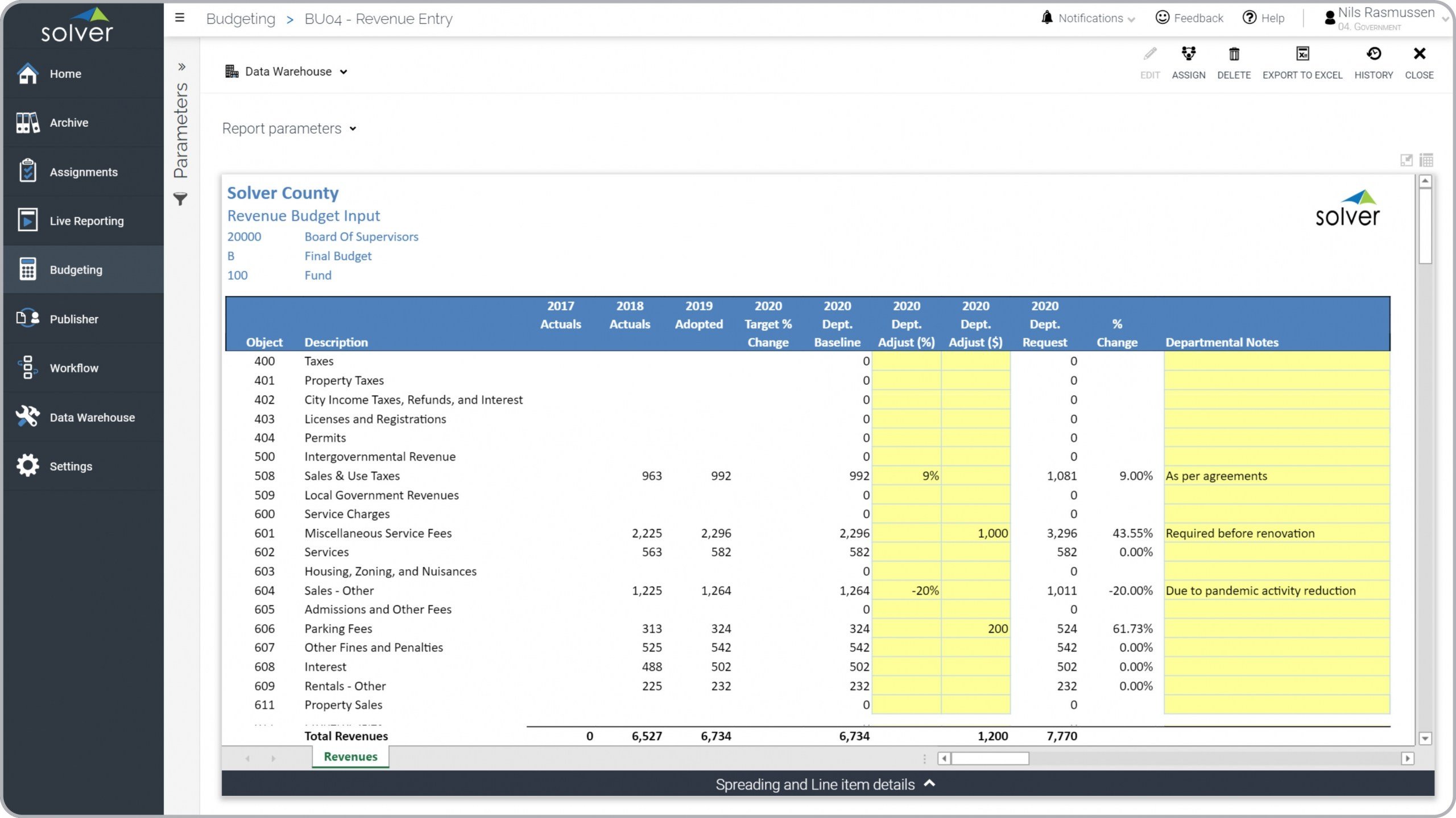Go to Live Reporting in sidebar
Image resolution: width=1456 pixels, height=818 pixels.
tap(86, 221)
